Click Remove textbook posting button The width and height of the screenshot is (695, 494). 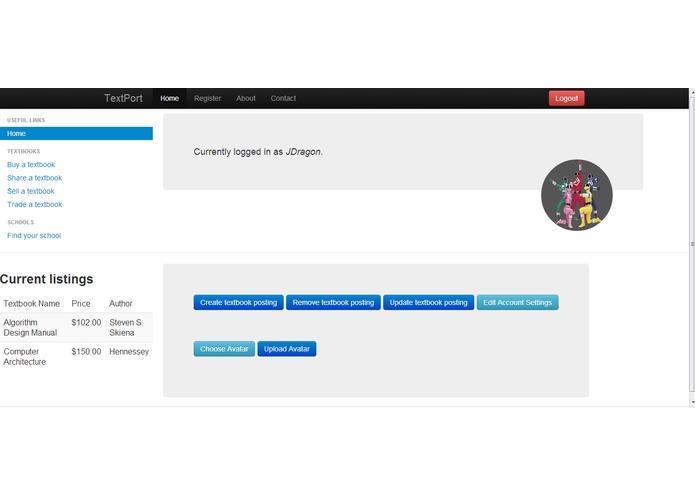tap(333, 302)
